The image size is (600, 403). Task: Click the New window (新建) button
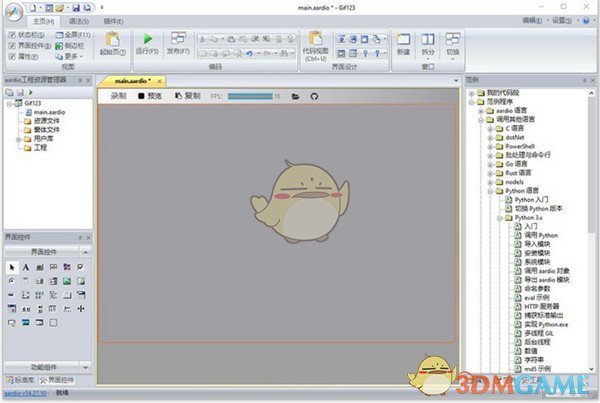pyautogui.click(x=403, y=44)
